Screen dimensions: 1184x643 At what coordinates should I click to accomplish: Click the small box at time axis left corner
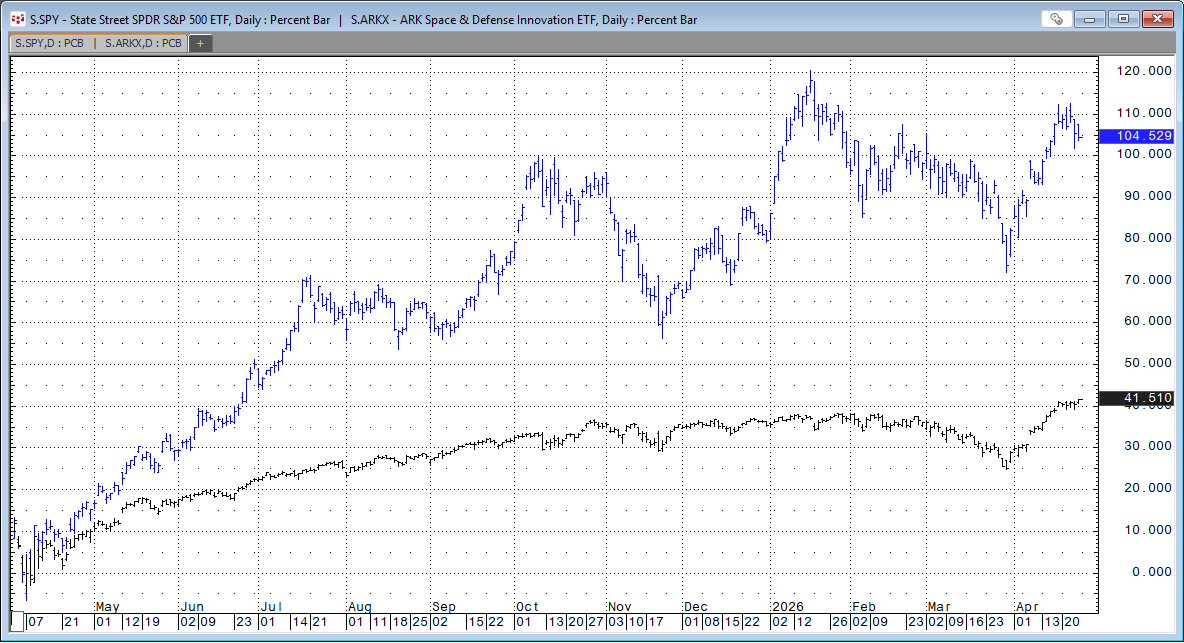pos(17,621)
